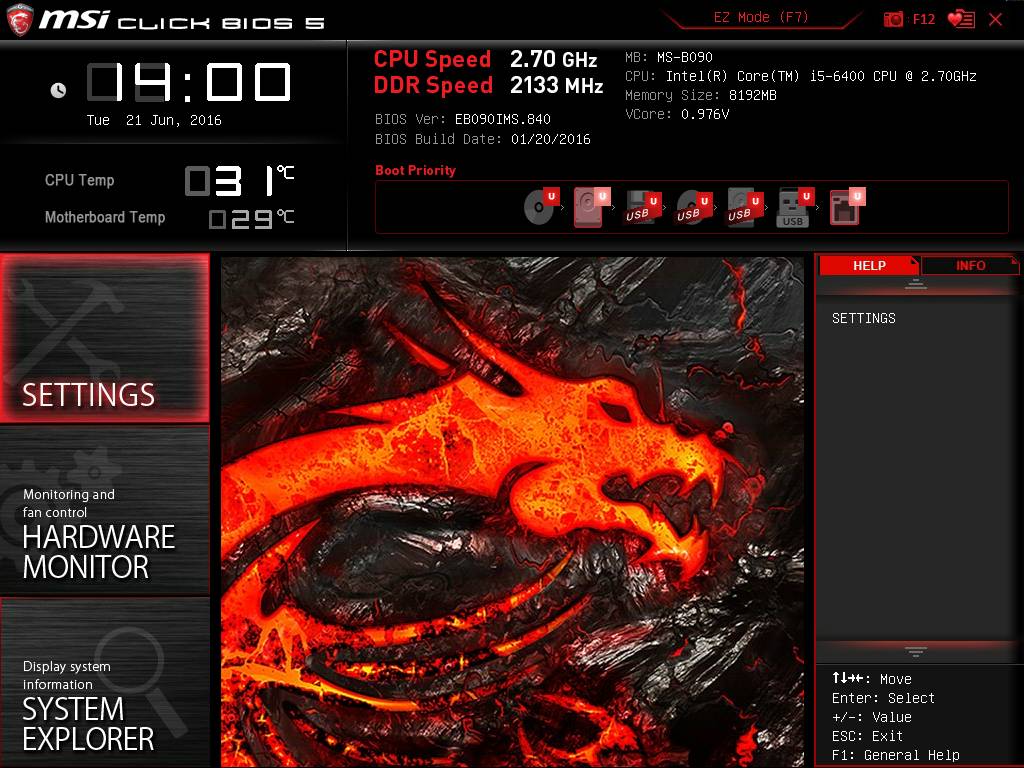Viewport: 1024px width, 768px height.
Task: Click the 14:00 clock display
Action: [x=189, y=82]
